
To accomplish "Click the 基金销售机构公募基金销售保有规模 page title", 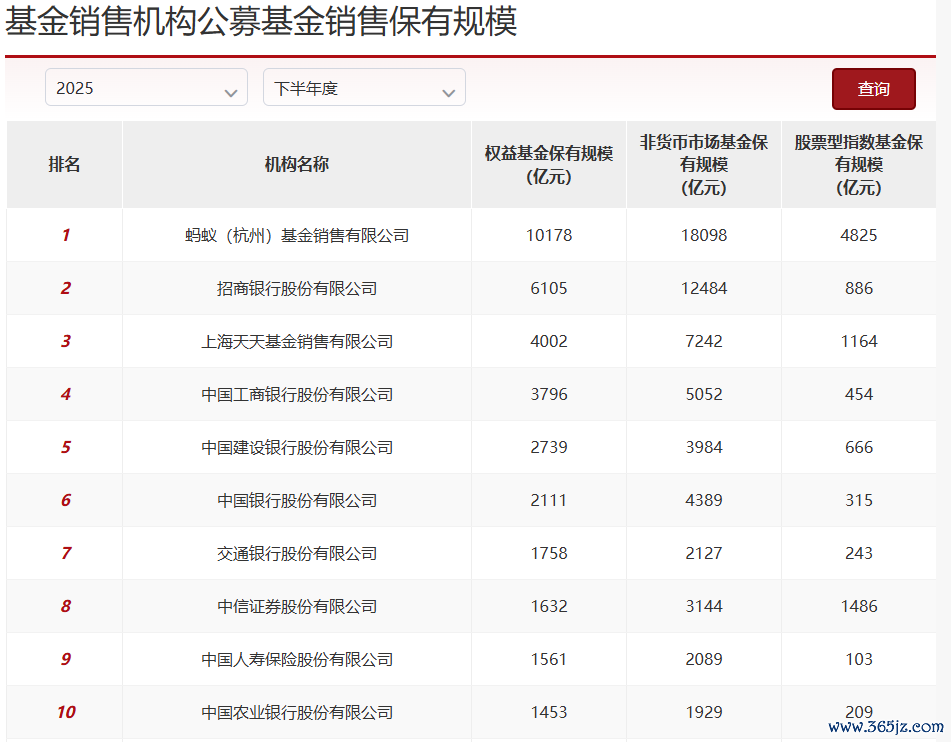I will point(261,21).
